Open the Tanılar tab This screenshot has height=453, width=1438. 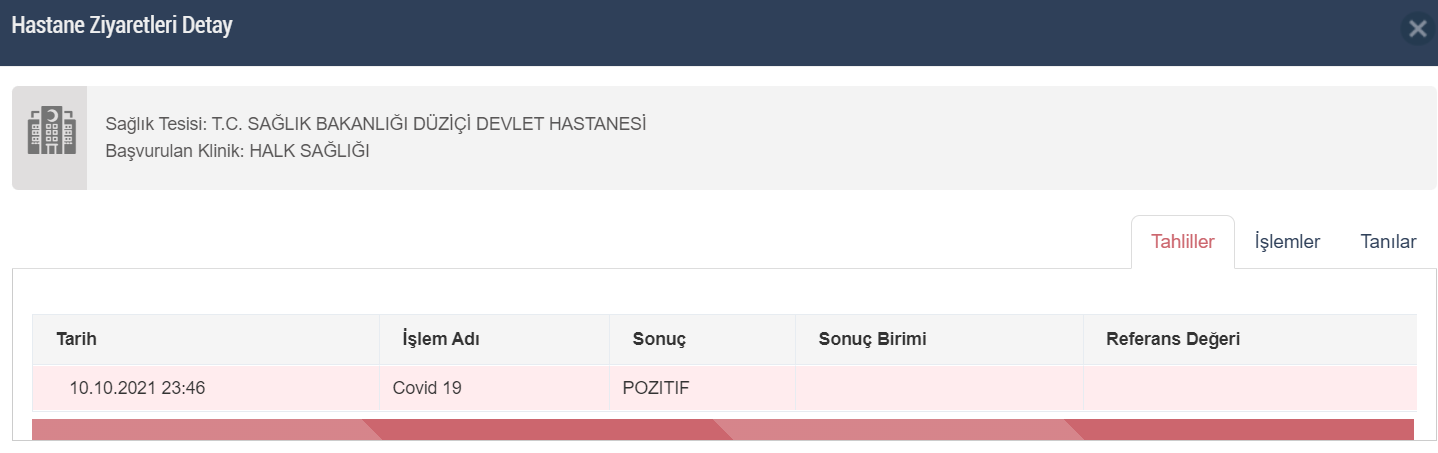[1388, 242]
